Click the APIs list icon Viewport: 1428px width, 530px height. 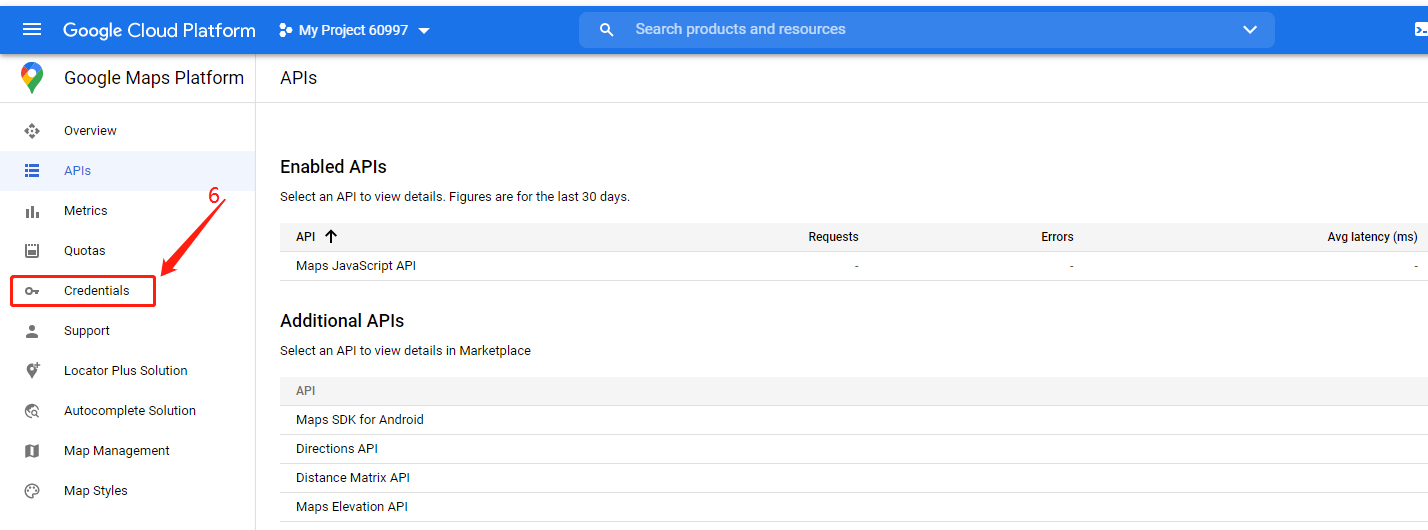point(32,171)
